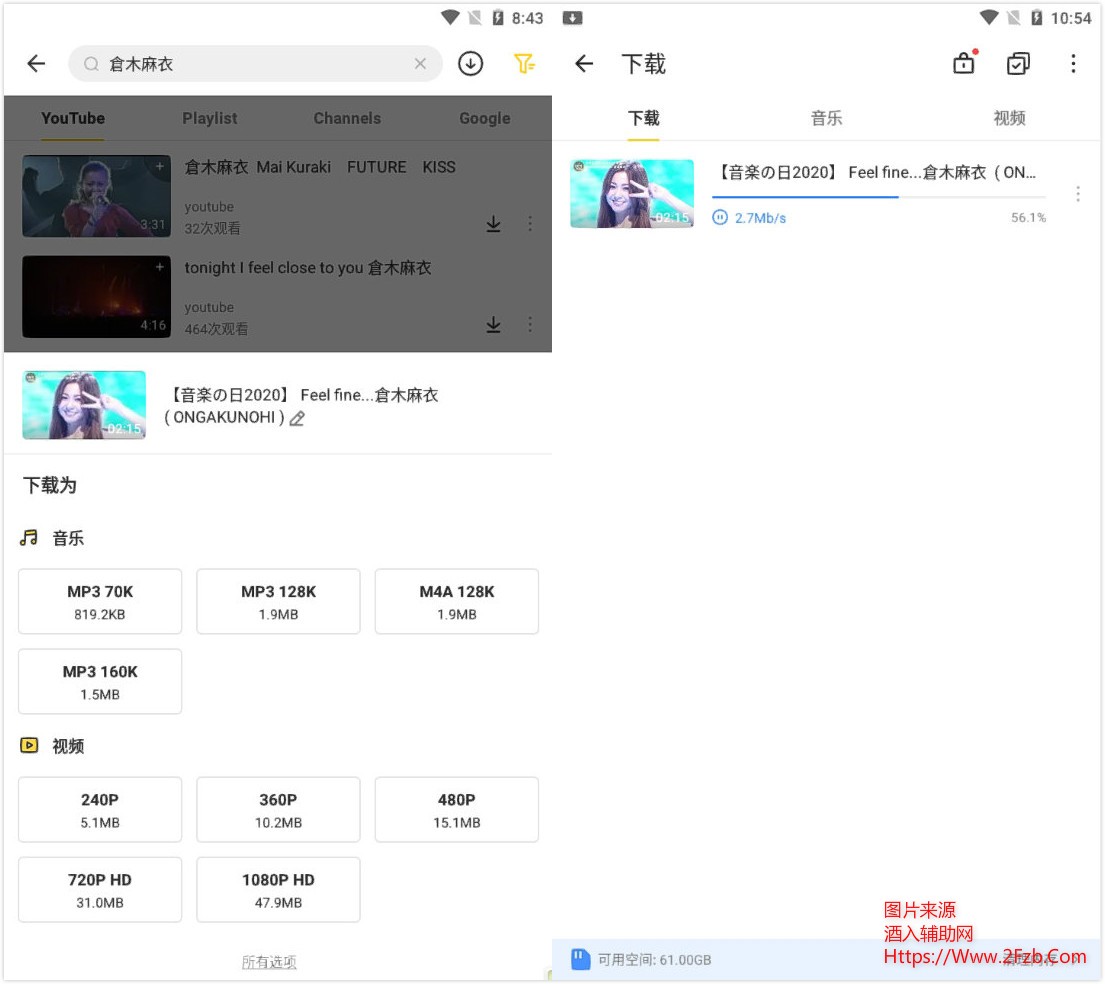Tap the multi-select checkbox icon
The height and width of the screenshot is (984, 1105).
(1018, 64)
